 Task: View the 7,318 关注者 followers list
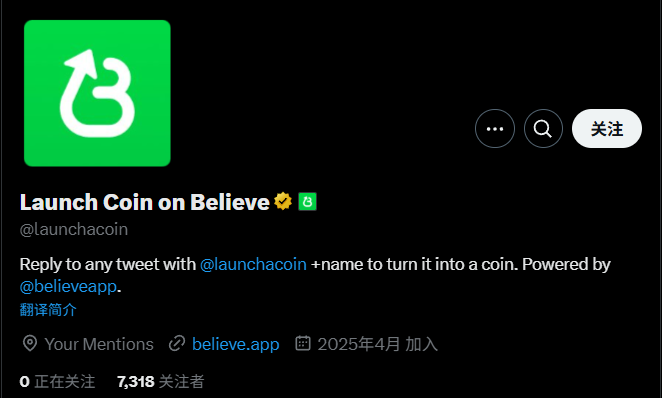point(160,382)
